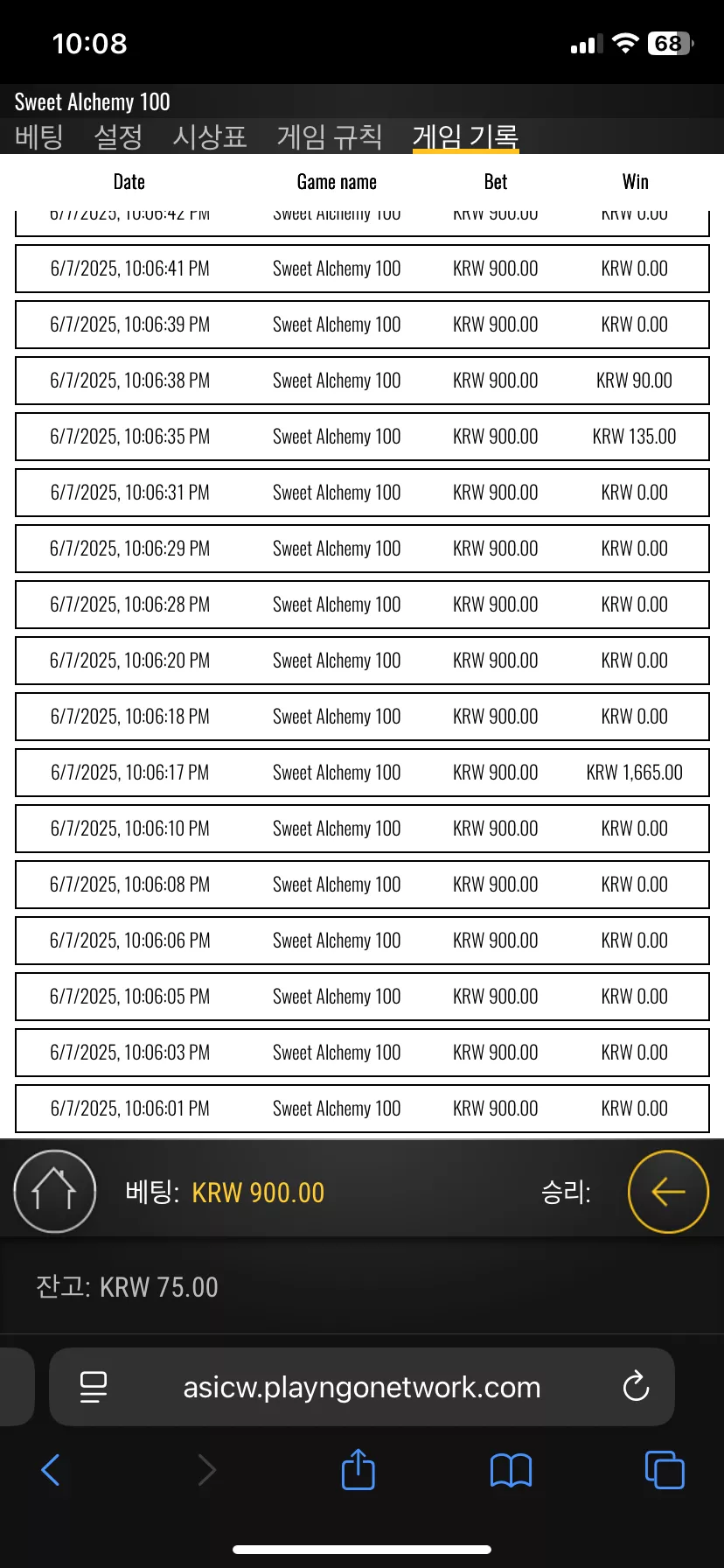Tap the Safari reload page icon
The height and width of the screenshot is (1568, 724).
[636, 1386]
